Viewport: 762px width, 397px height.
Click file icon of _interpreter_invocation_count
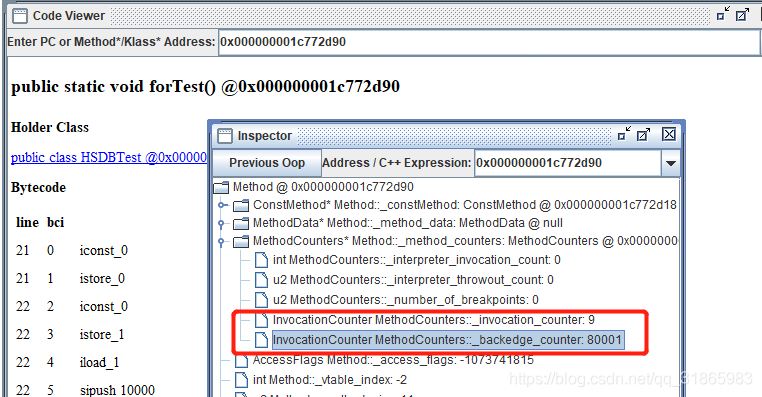261,260
